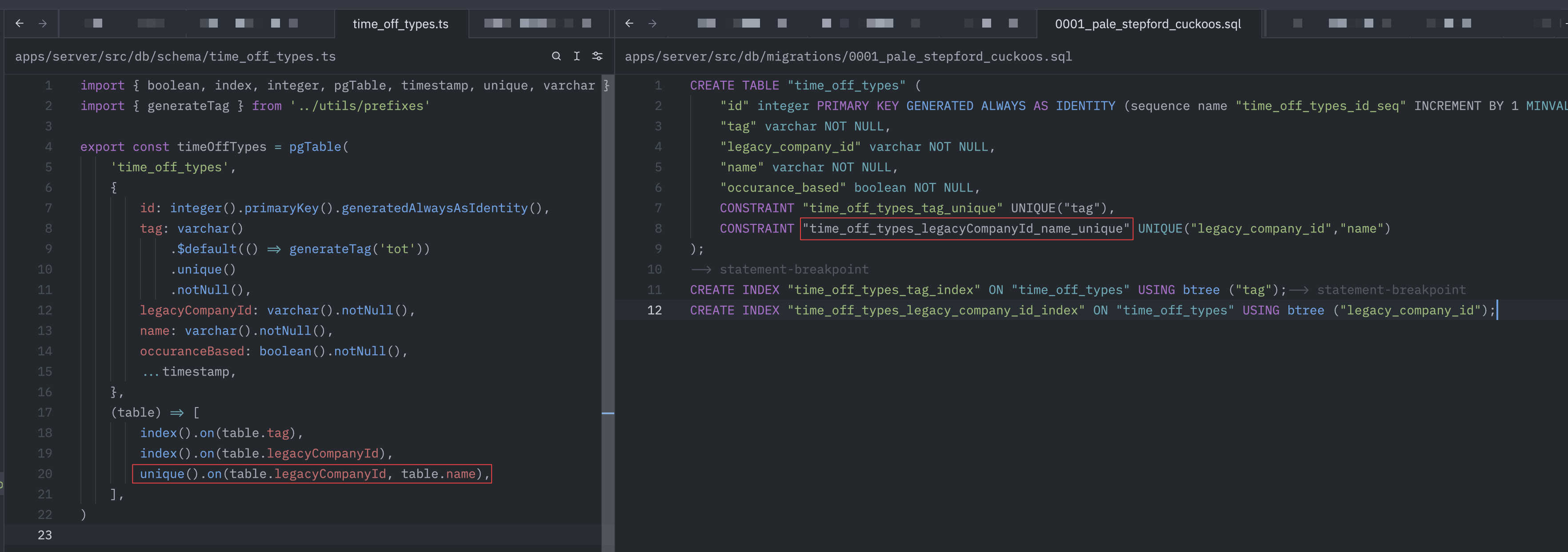Place cursor on empty line 23
The height and width of the screenshot is (552, 1568).
(x=244, y=535)
